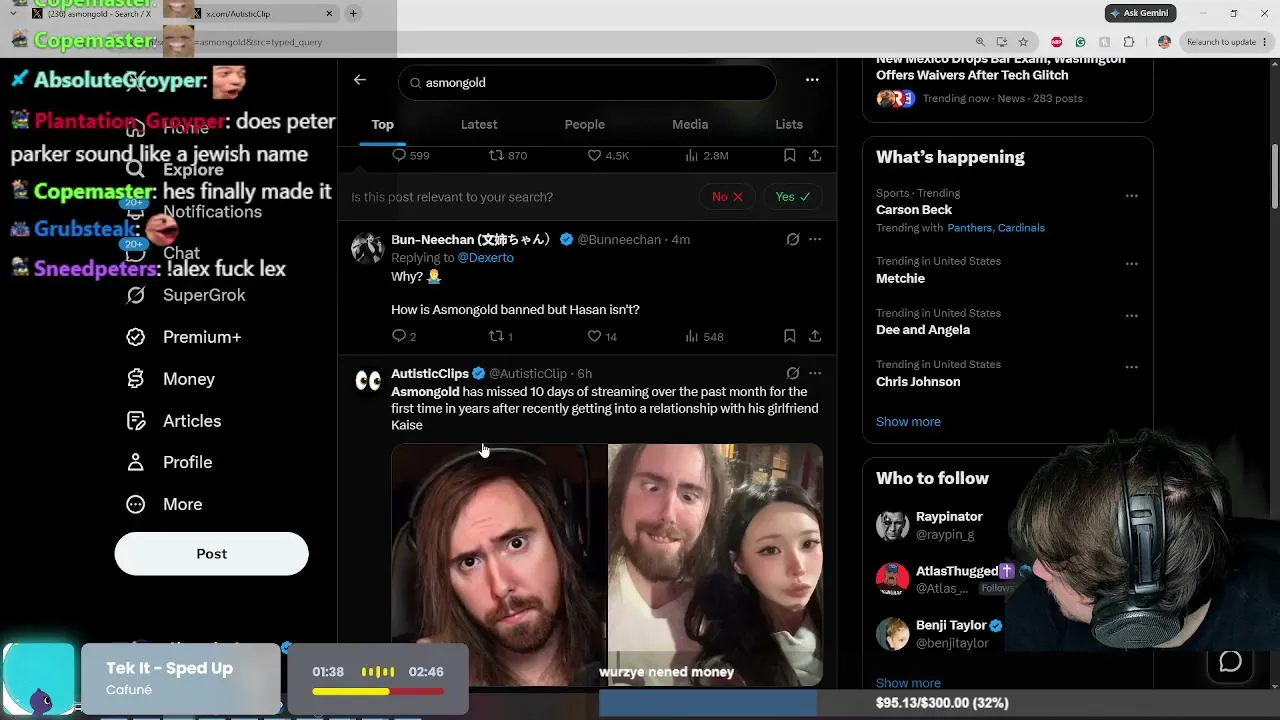Open Money in the sidebar

click(171, 379)
